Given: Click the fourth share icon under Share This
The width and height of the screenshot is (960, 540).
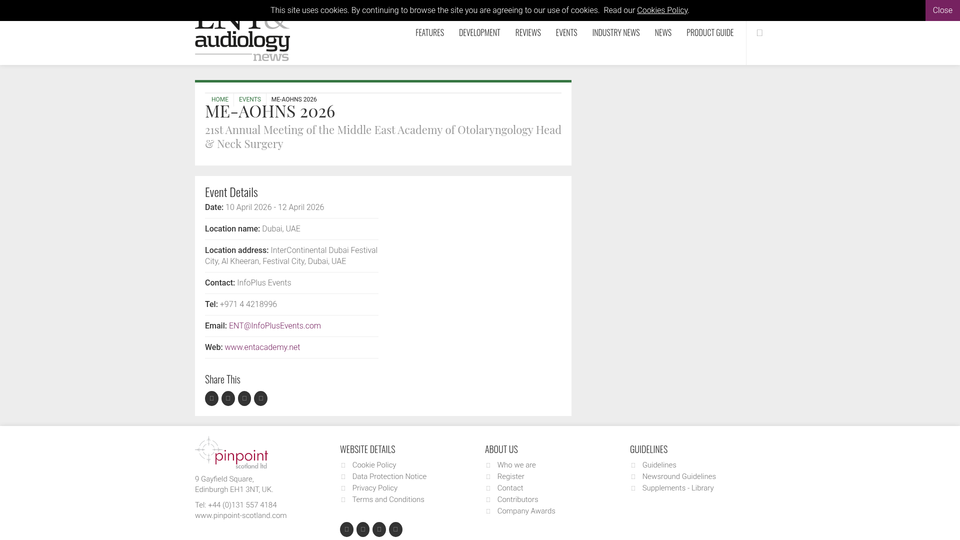Looking at the screenshot, I should tap(261, 399).
